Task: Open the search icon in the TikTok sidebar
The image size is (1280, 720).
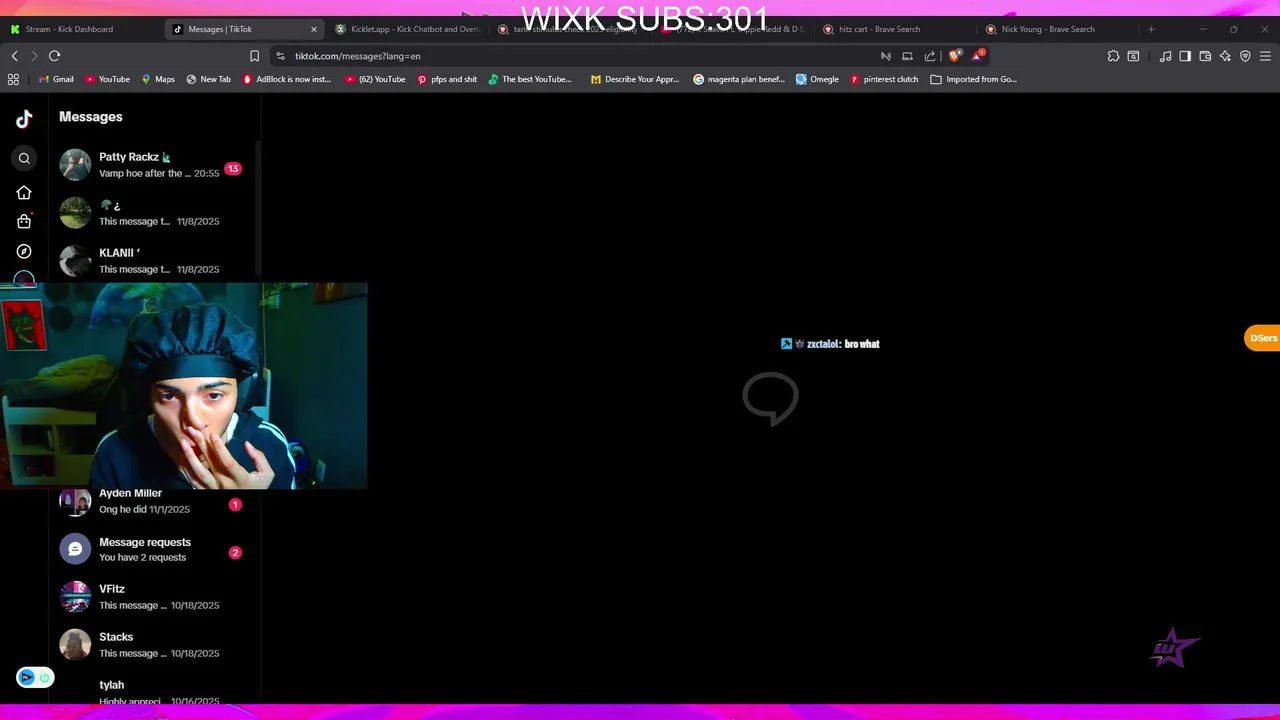Action: (x=24, y=158)
